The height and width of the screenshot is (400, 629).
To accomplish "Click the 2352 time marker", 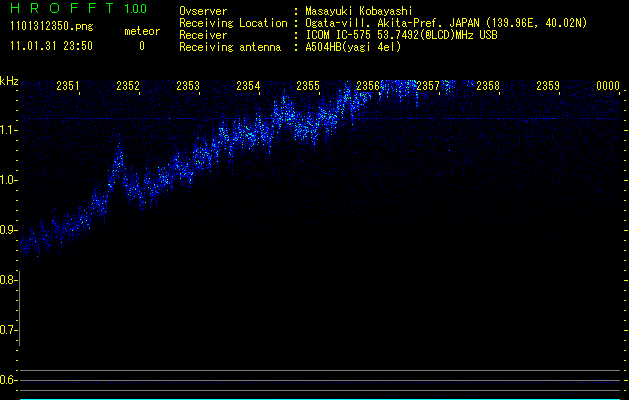I will [128, 85].
